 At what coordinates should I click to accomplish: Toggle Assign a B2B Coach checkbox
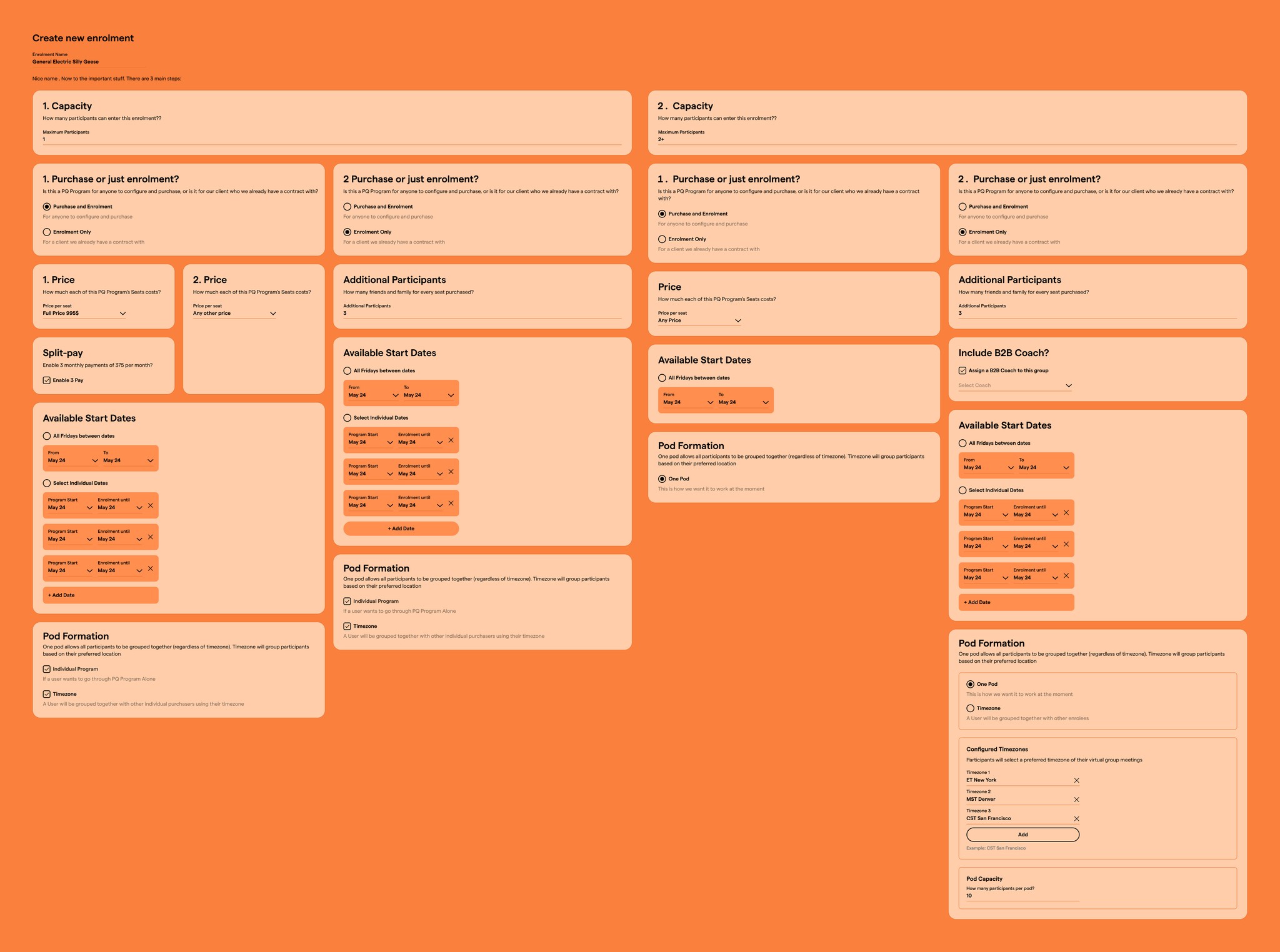[x=962, y=370]
